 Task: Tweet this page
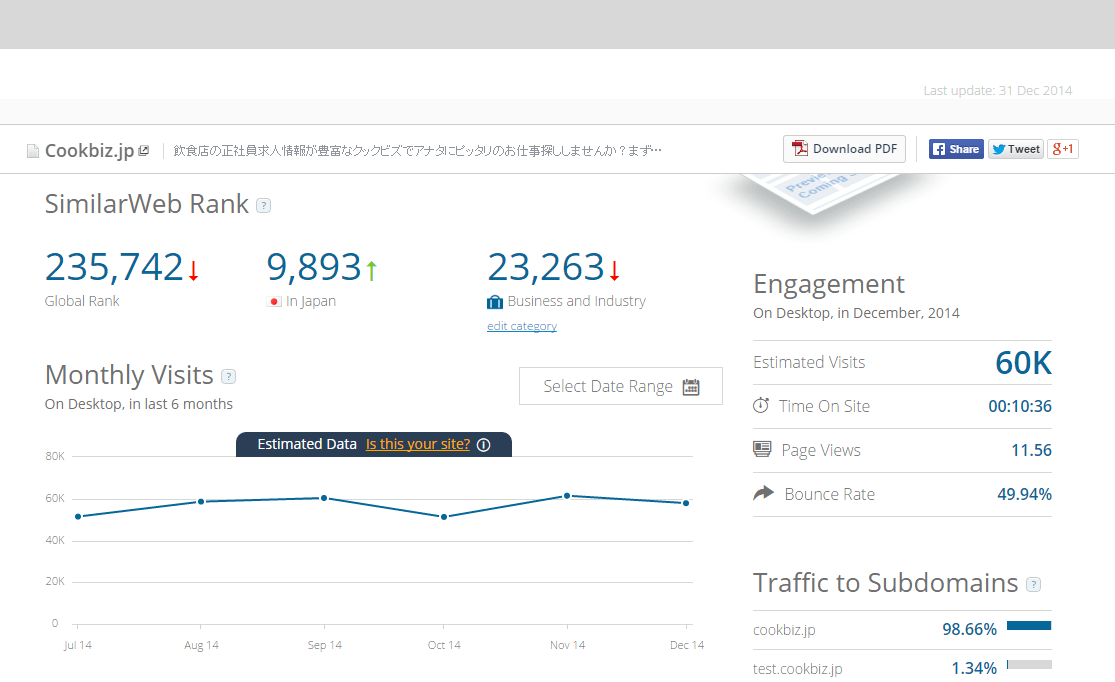pyautogui.click(x=1015, y=149)
